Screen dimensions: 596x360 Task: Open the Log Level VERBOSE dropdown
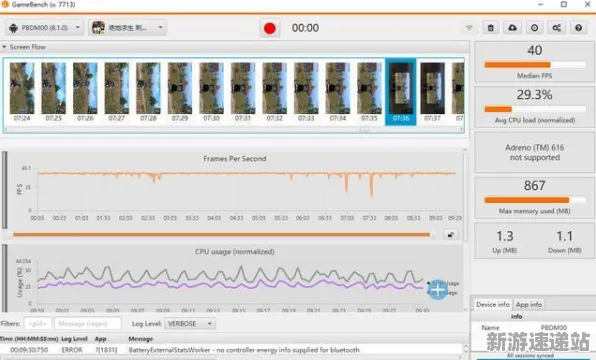click(190, 324)
